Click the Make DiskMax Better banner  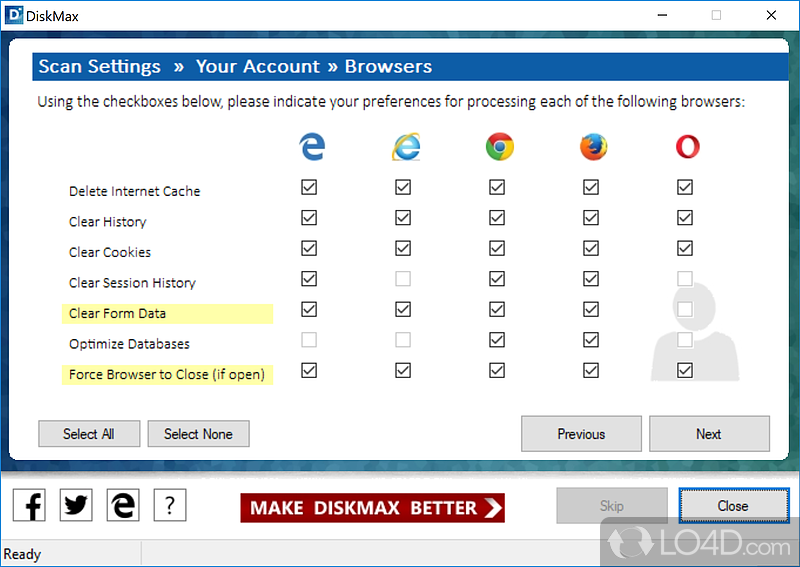point(372,507)
